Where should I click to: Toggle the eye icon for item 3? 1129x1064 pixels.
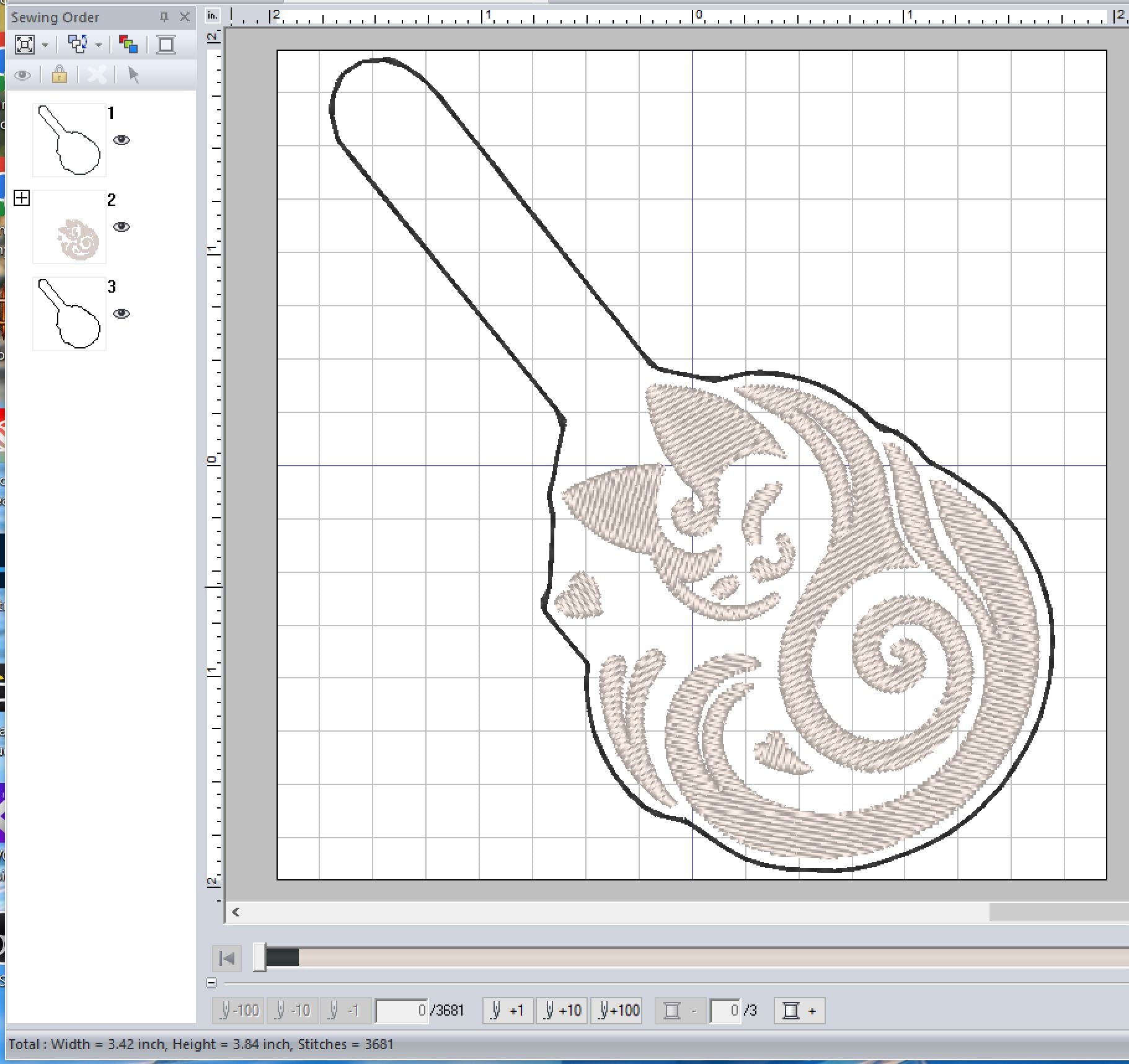122,314
